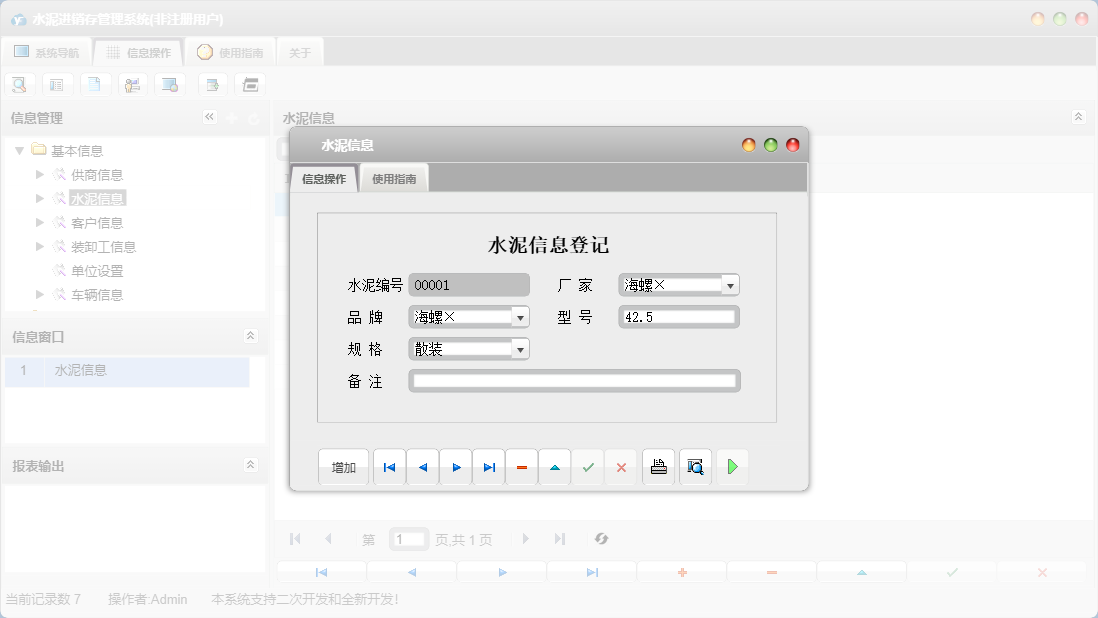This screenshot has height=618, width=1098.
Task: Click the personnel management toolbar icon
Action: coord(133,84)
